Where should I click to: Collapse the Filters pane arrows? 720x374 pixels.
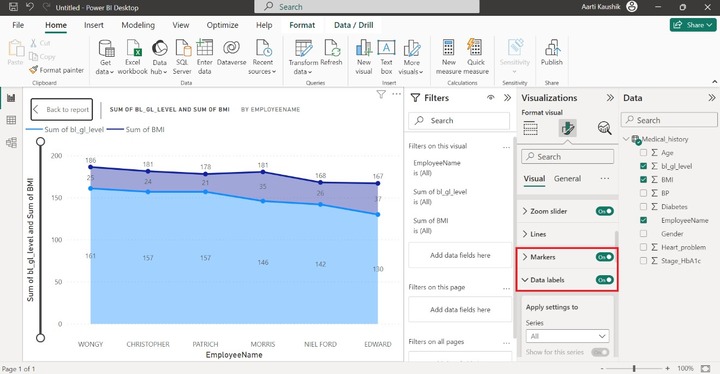point(507,97)
